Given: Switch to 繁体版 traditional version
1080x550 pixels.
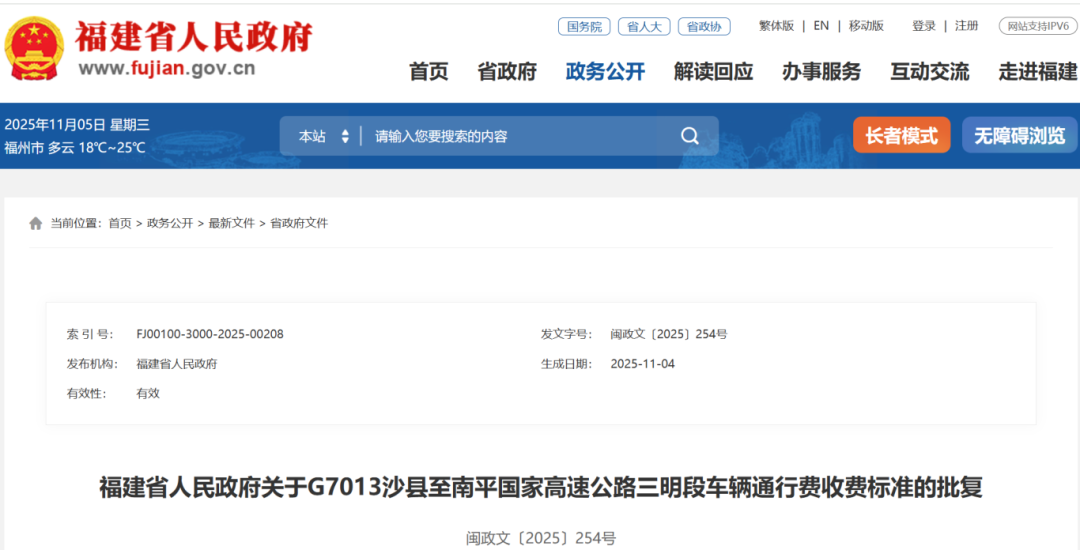Looking at the screenshot, I should tap(776, 26).
